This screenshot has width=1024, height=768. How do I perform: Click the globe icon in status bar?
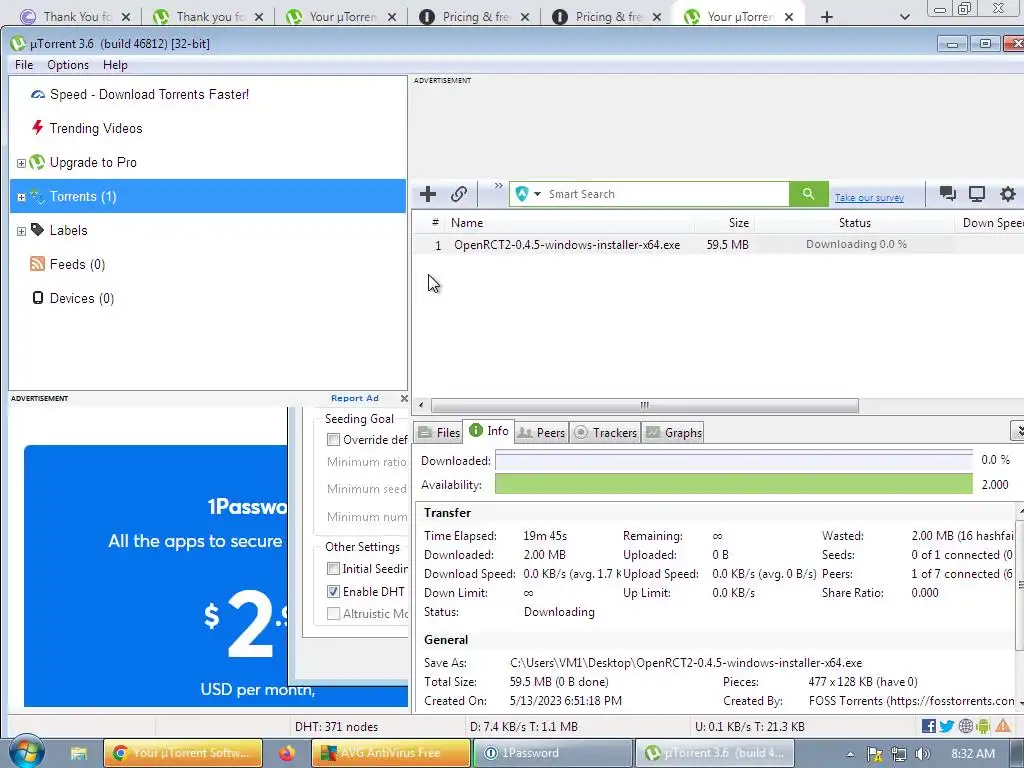click(x=965, y=726)
